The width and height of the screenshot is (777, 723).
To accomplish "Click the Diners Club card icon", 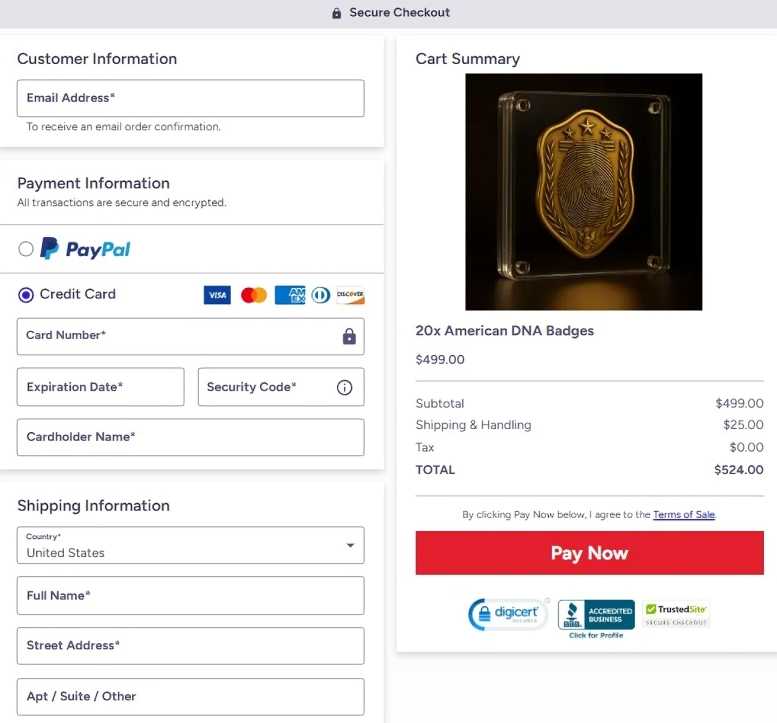I will (x=321, y=295).
